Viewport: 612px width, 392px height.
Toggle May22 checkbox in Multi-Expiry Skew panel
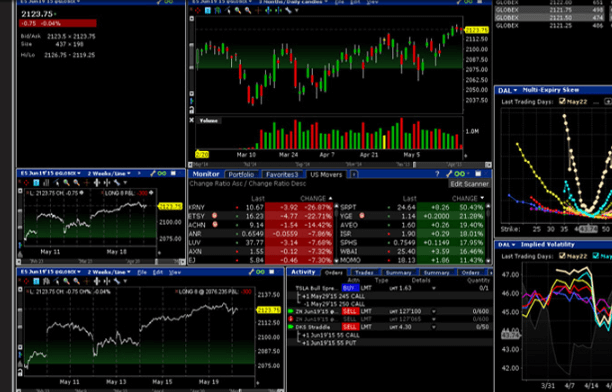tap(562, 101)
